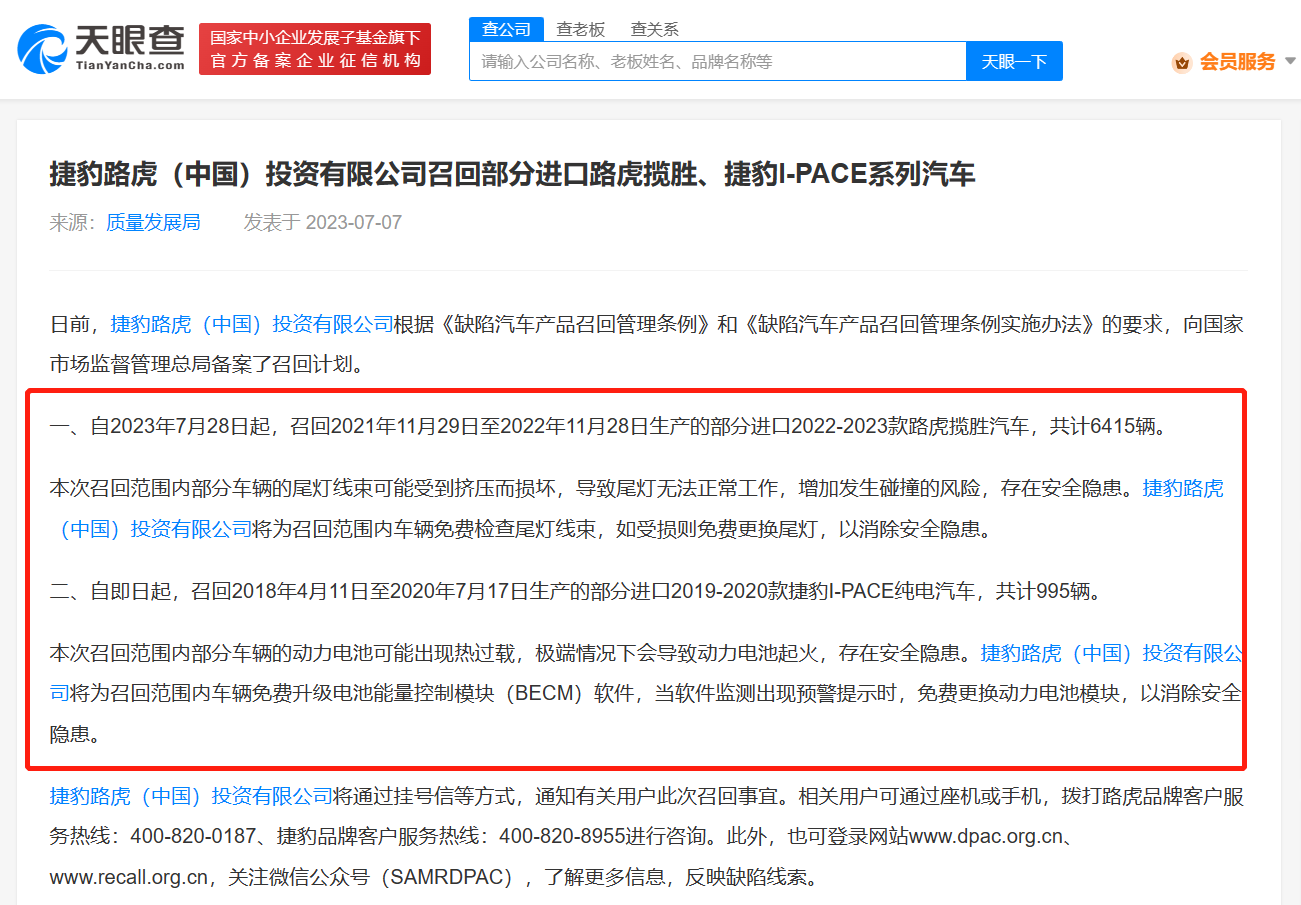This screenshot has height=905, width=1301.
Task: Open the 质量发展局 source link
Action: [x=153, y=222]
